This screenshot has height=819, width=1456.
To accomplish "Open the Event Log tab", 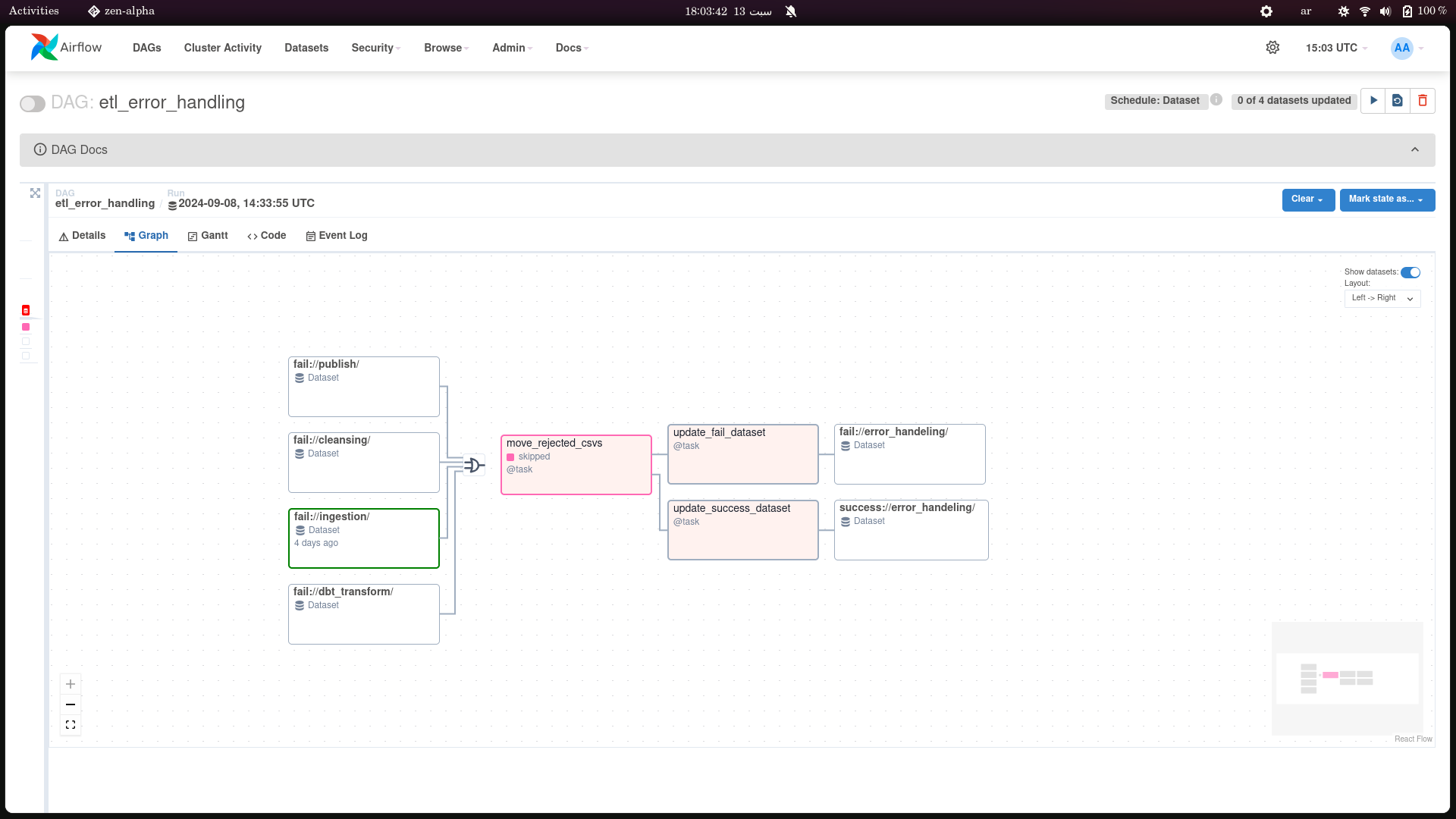I will coord(337,236).
